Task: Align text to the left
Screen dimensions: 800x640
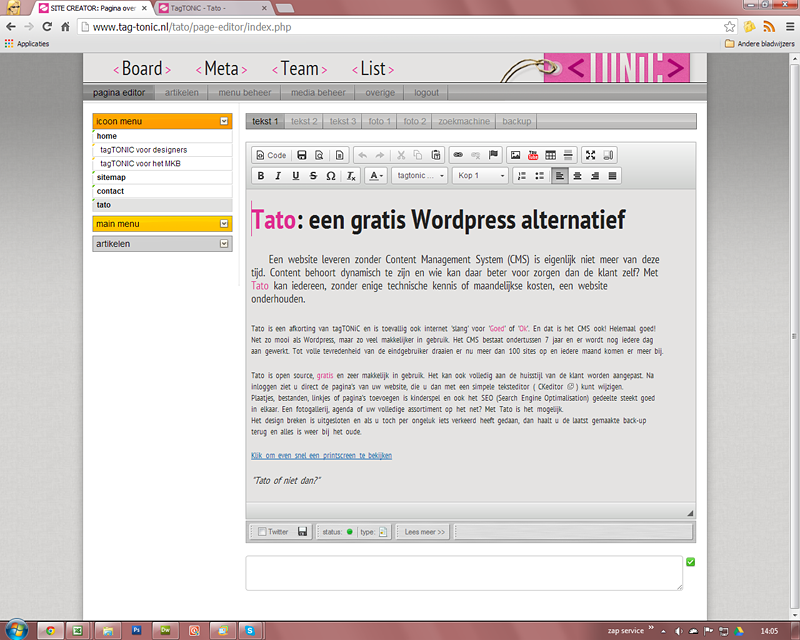Action: 560,176
